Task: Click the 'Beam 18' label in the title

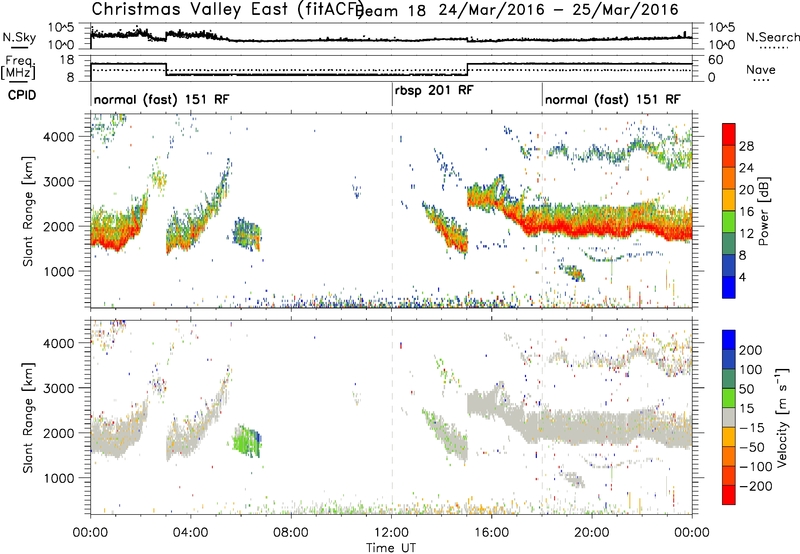Action: (391, 10)
